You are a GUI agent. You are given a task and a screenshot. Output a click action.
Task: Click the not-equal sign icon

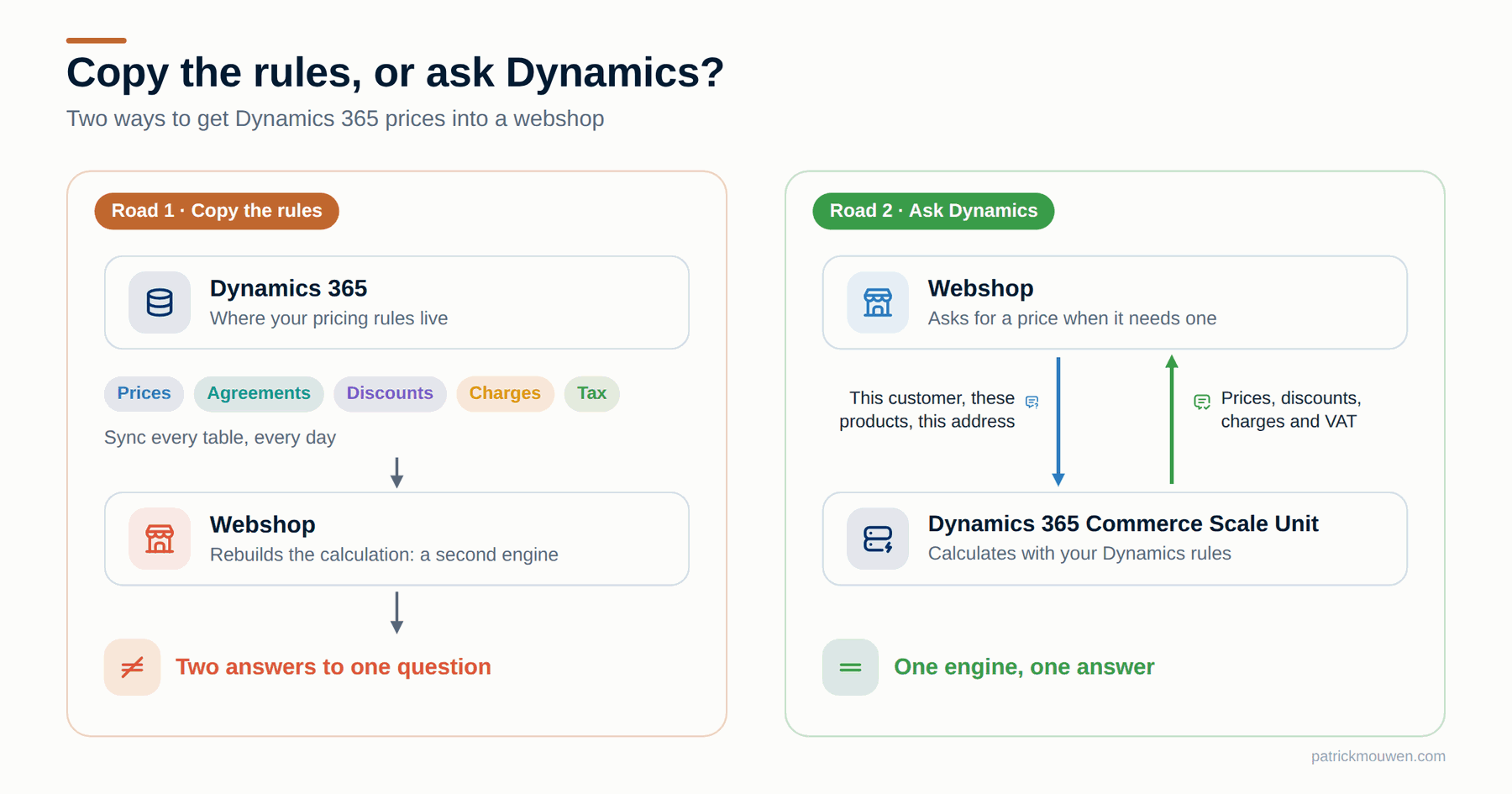[132, 667]
